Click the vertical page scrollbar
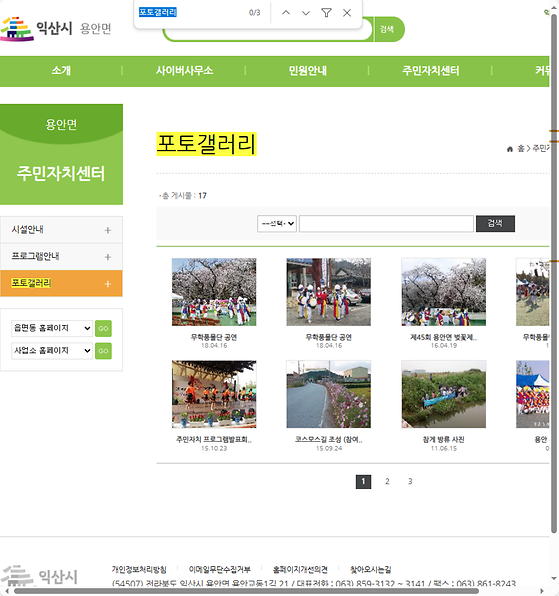The width and height of the screenshot is (559, 596). point(554,274)
